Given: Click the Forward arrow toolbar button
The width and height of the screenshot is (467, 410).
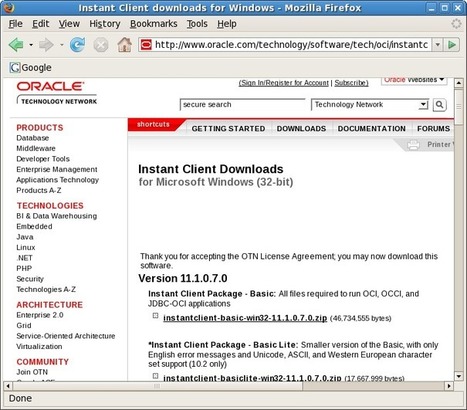Looking at the screenshot, I should tap(46, 45).
